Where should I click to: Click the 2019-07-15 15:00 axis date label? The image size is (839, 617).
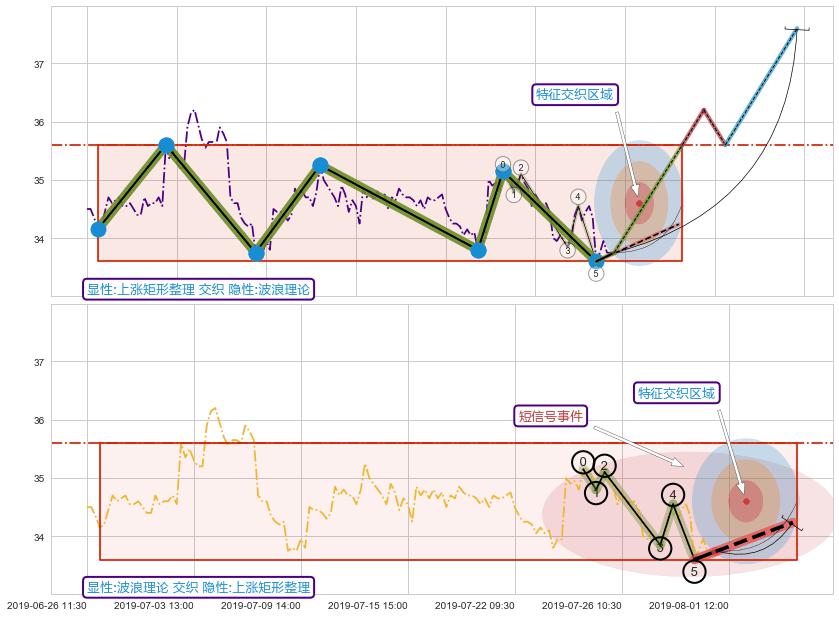[367, 605]
